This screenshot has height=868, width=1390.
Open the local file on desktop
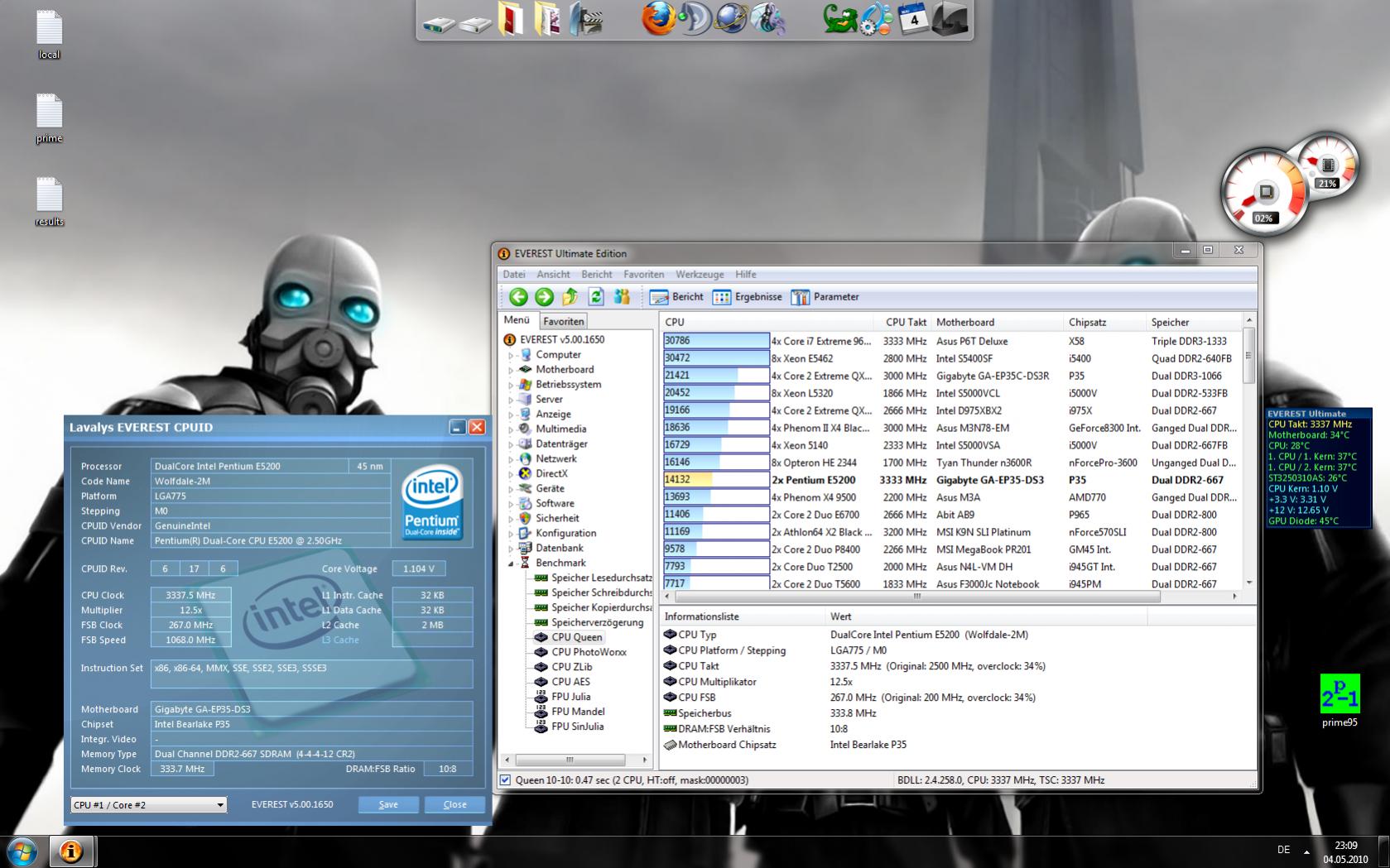click(49, 35)
